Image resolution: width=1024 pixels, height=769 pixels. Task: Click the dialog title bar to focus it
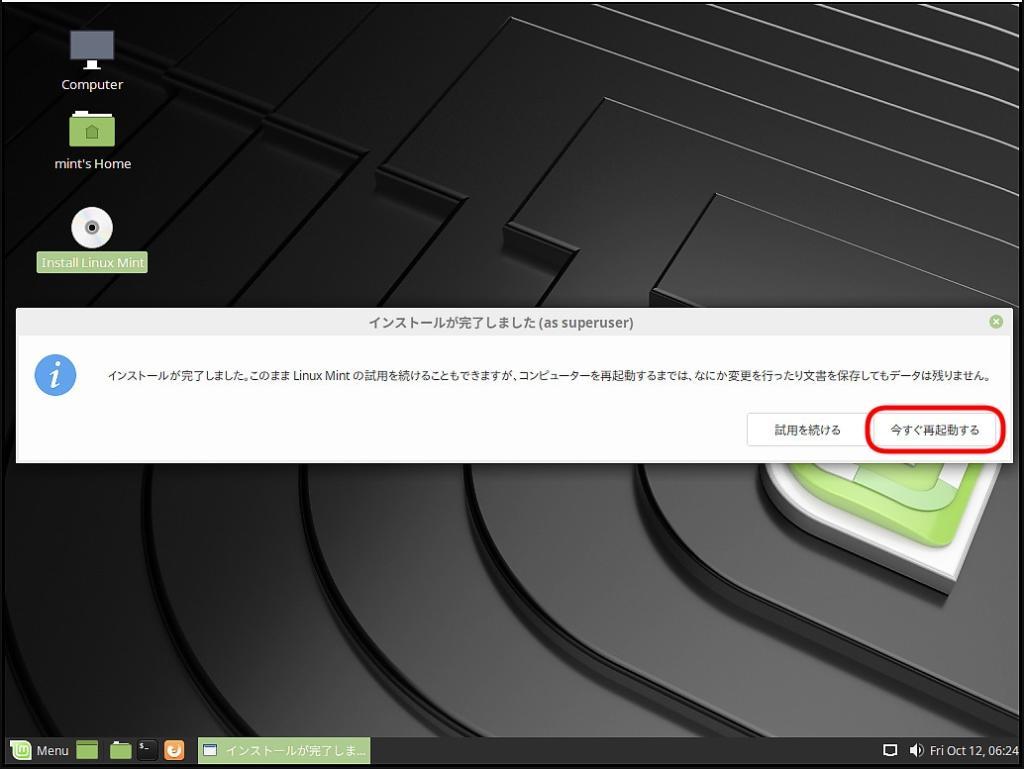pyautogui.click(x=500, y=322)
